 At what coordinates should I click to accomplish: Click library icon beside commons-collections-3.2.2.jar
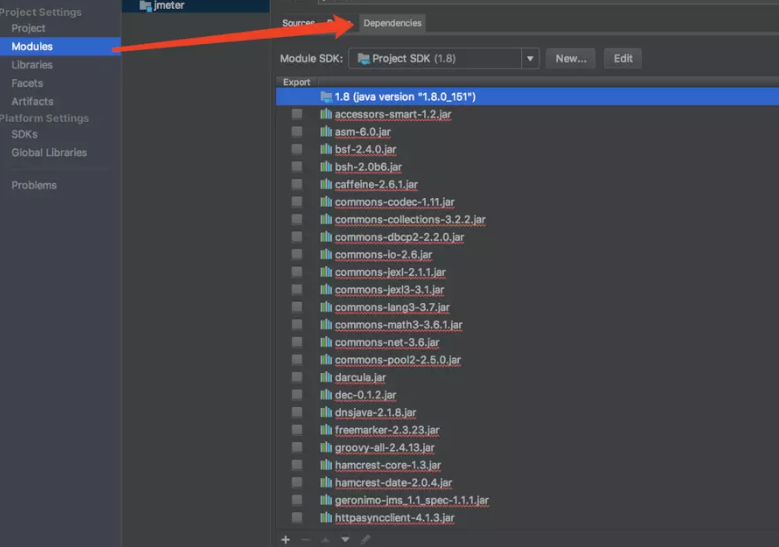[x=326, y=219]
